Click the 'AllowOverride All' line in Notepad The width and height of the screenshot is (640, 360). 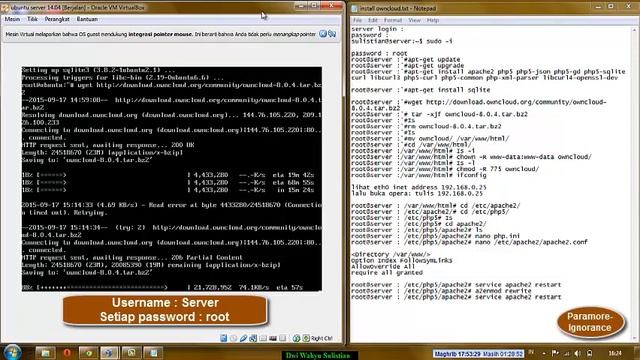pos(383,267)
